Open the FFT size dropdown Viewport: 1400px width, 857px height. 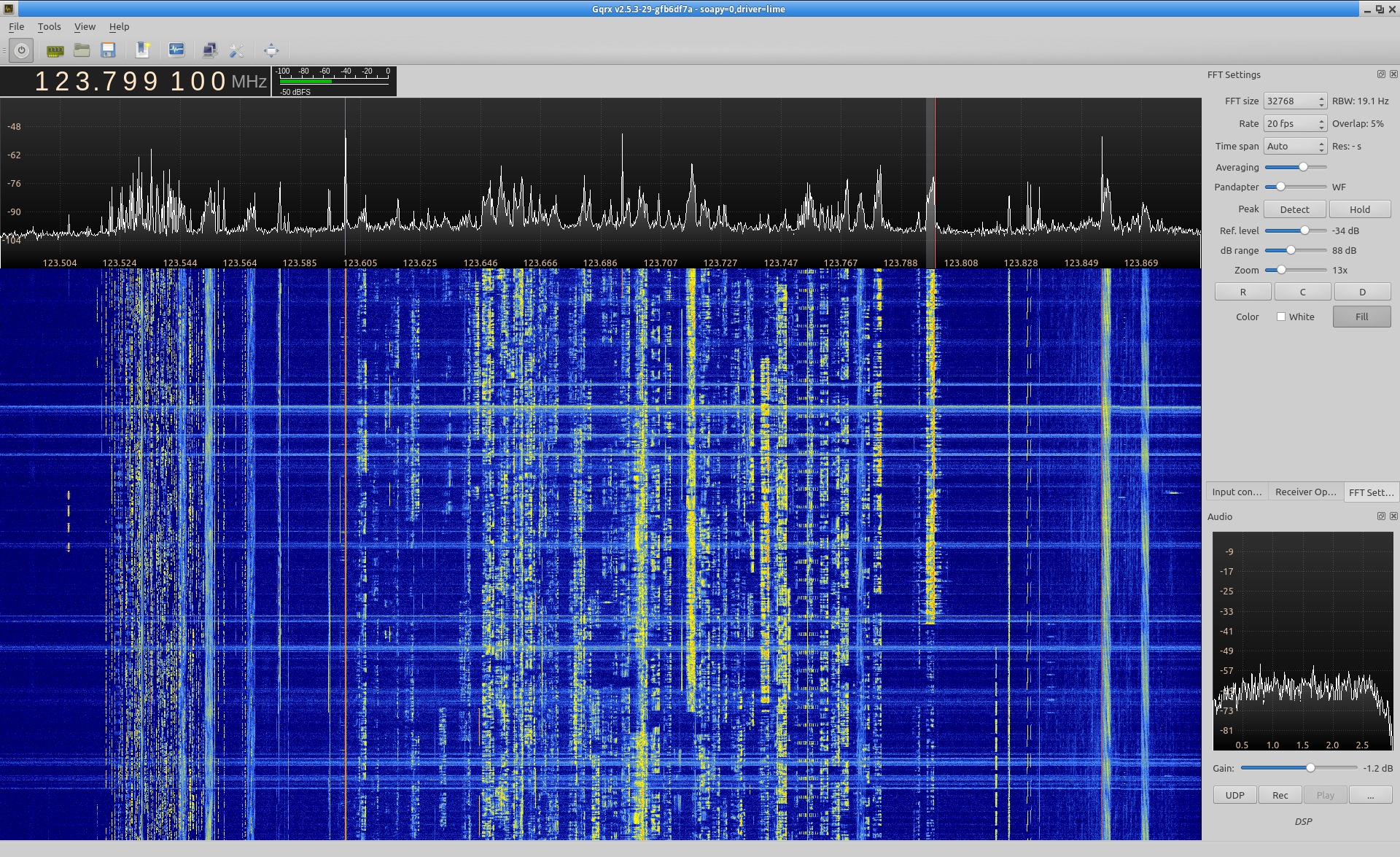1295,101
